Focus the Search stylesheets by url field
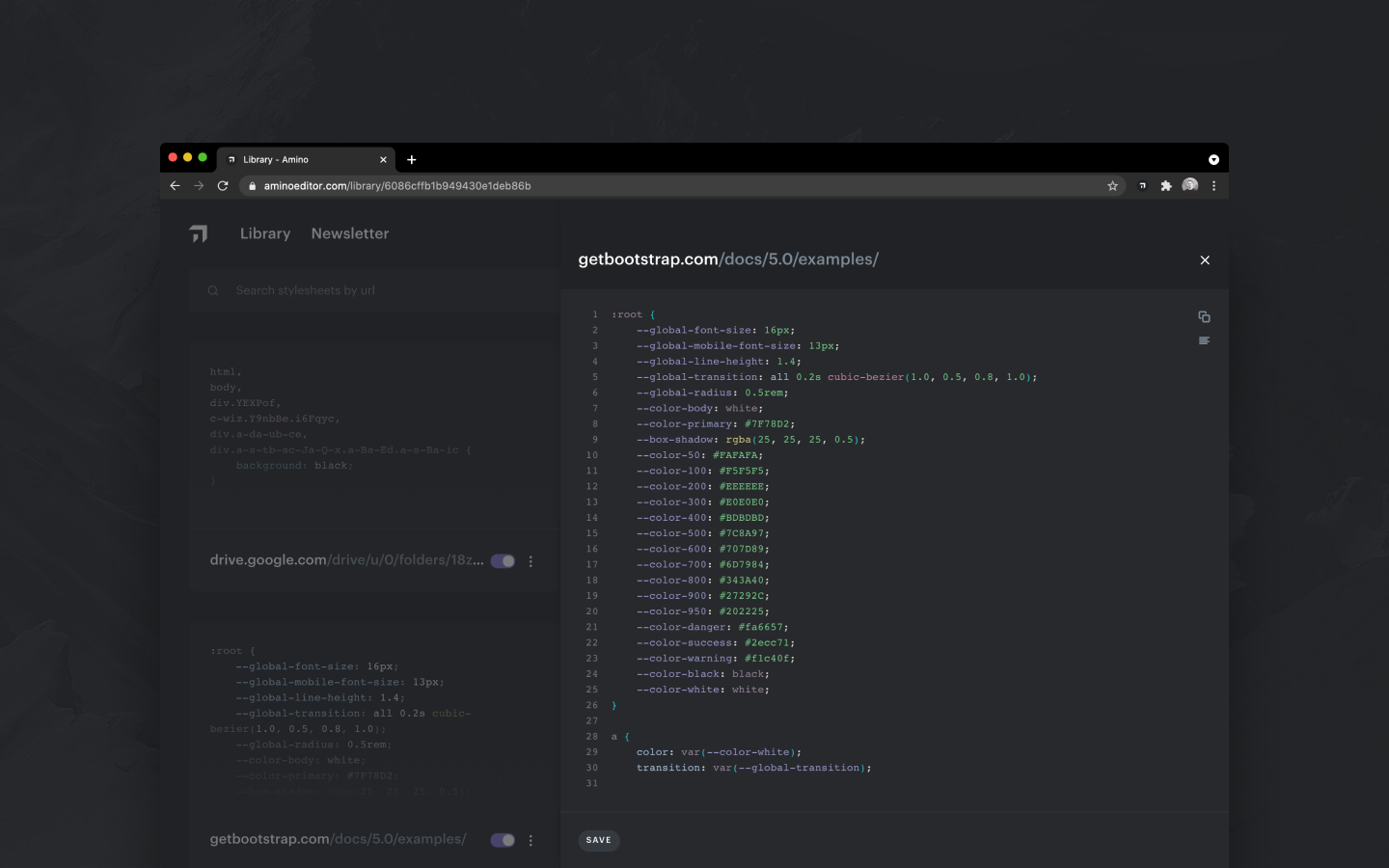 click(x=376, y=290)
